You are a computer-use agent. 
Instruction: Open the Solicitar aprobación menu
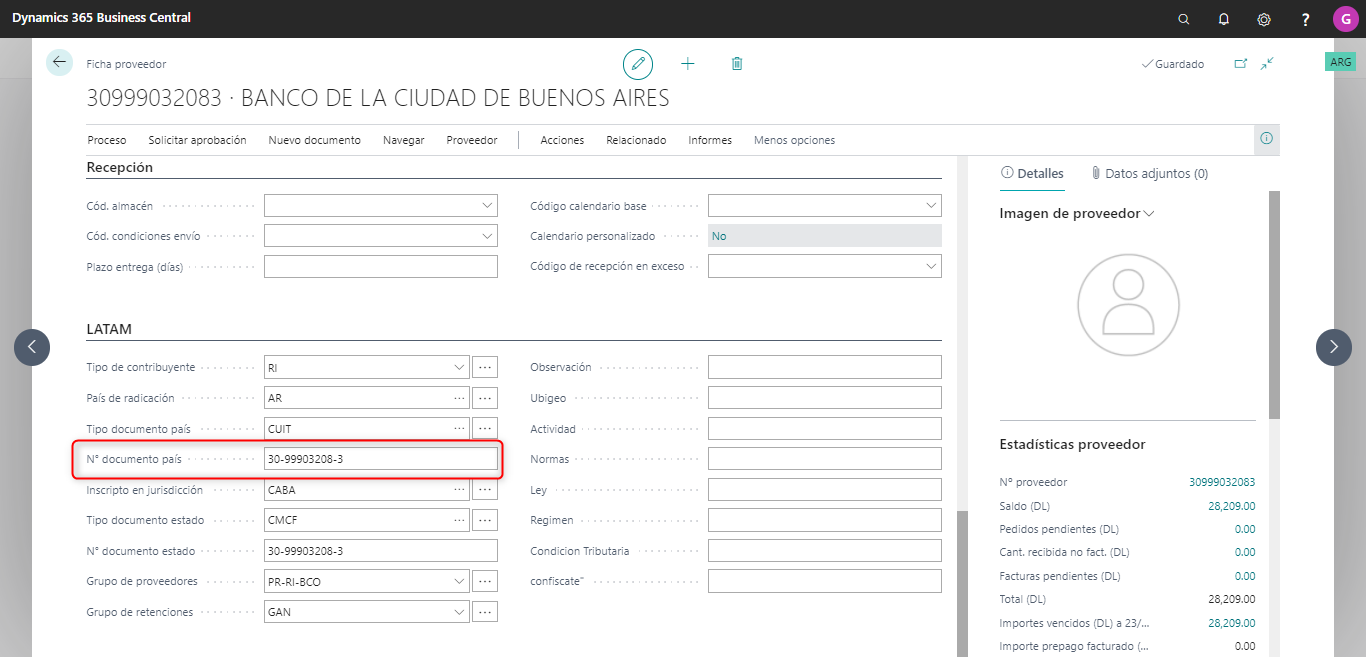[x=197, y=140]
